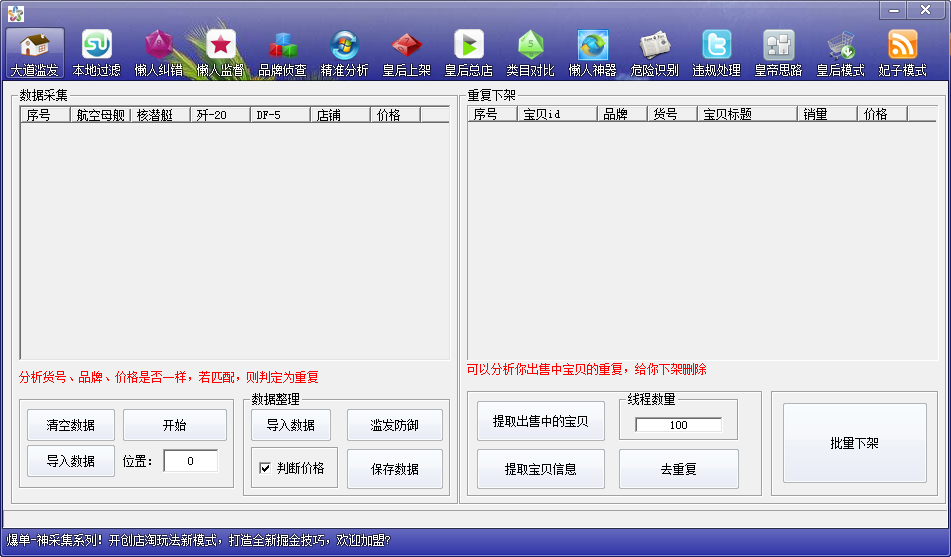This screenshot has height=557, width=951.
Task: Click the 去重复 button
Action: [x=679, y=468]
